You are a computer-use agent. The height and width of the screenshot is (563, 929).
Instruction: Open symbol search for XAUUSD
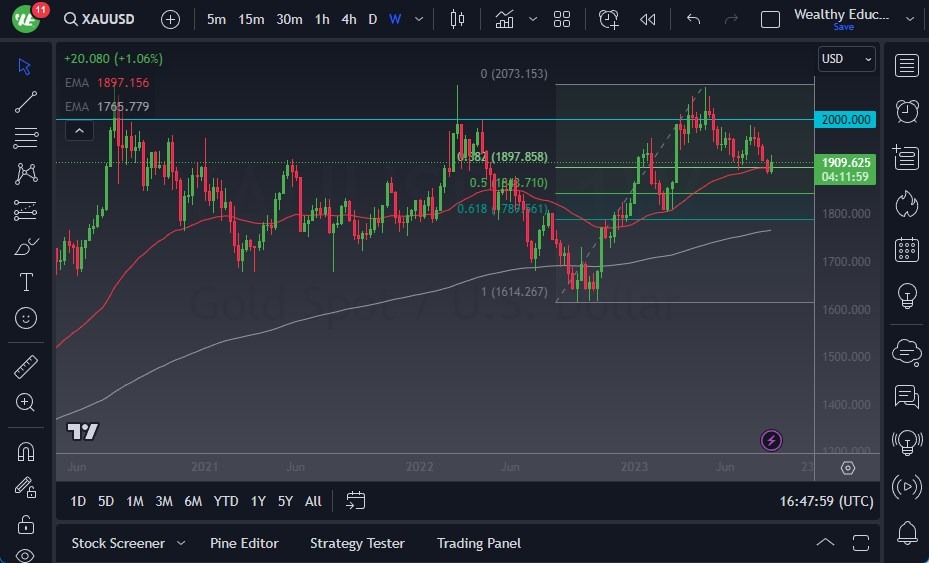(x=100, y=19)
